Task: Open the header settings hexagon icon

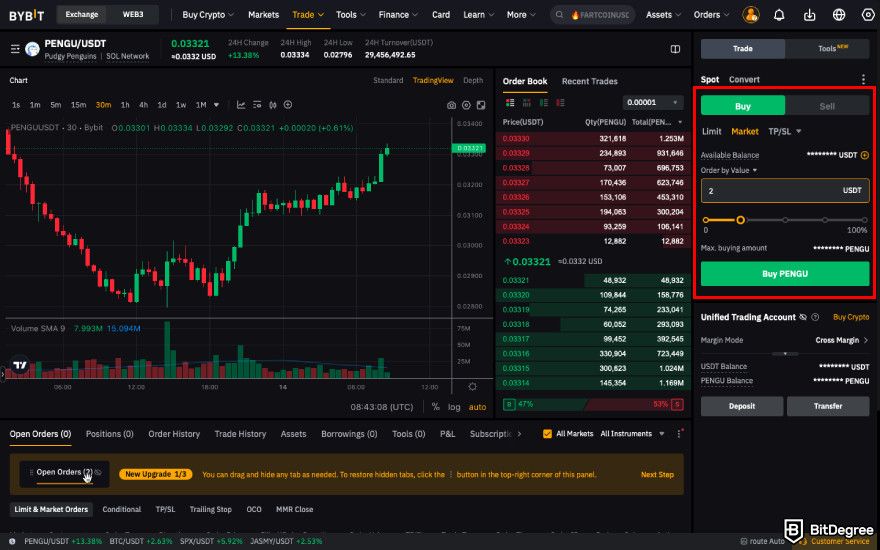Action: (x=868, y=15)
